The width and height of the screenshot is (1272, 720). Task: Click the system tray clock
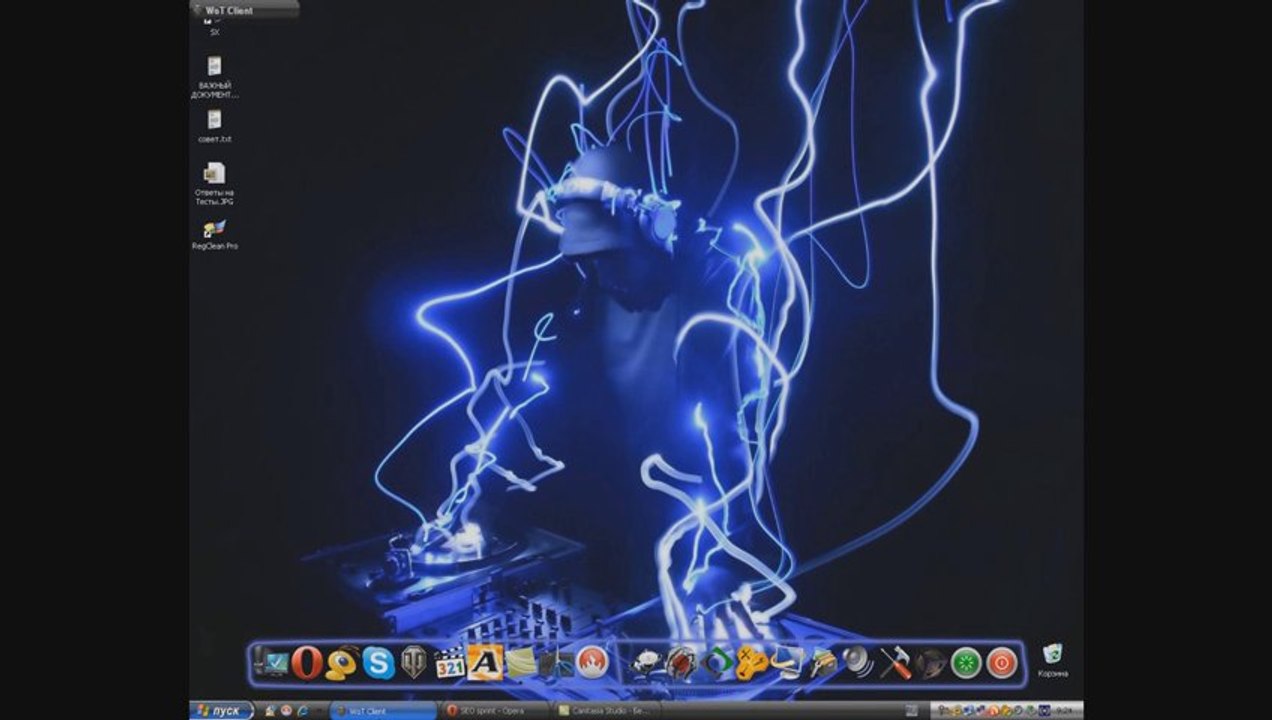pos(1067,711)
